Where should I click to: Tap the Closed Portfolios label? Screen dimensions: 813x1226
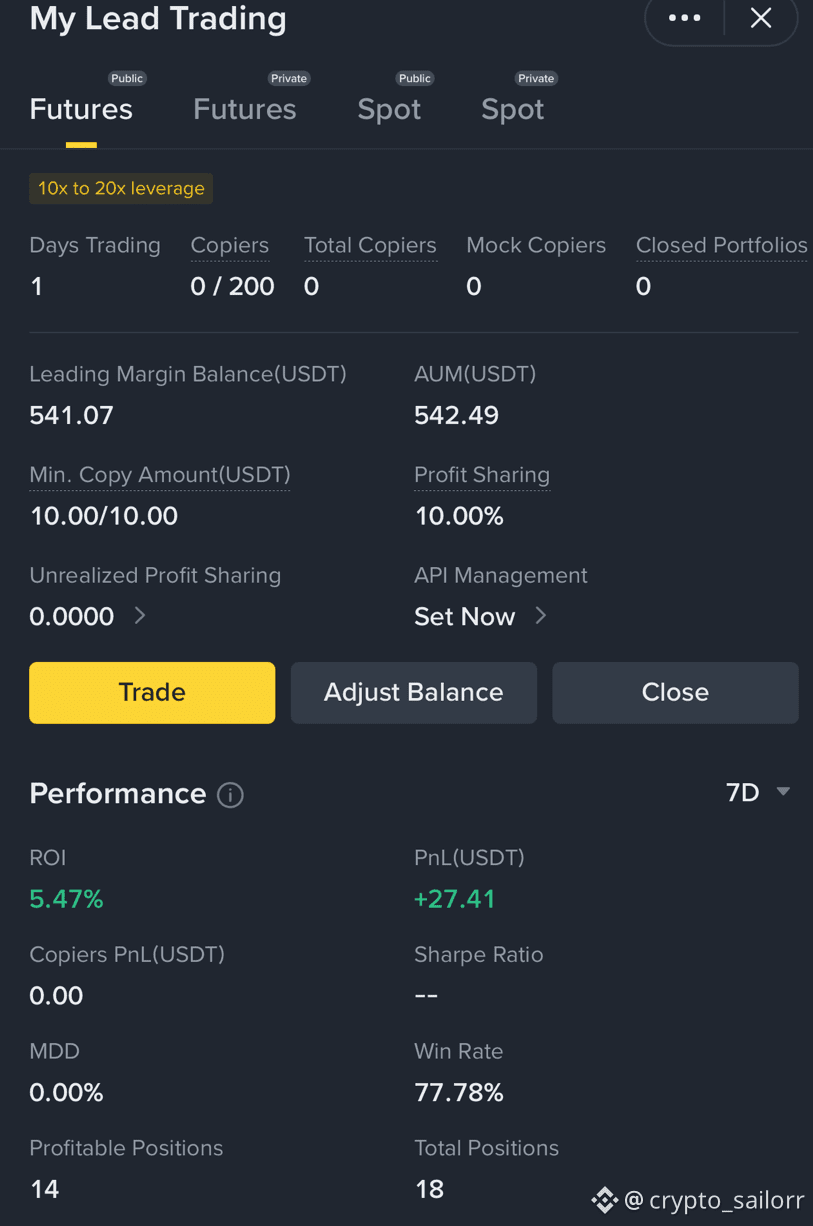[x=721, y=246]
